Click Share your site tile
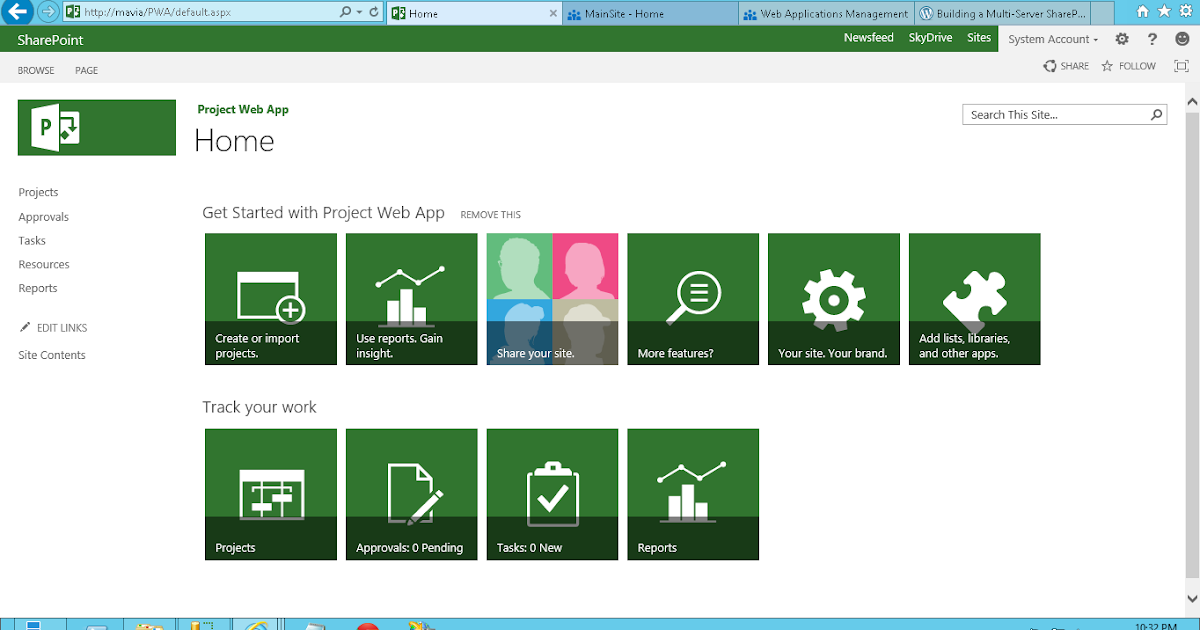Screen dimensions: 1200x630 (x=553, y=299)
